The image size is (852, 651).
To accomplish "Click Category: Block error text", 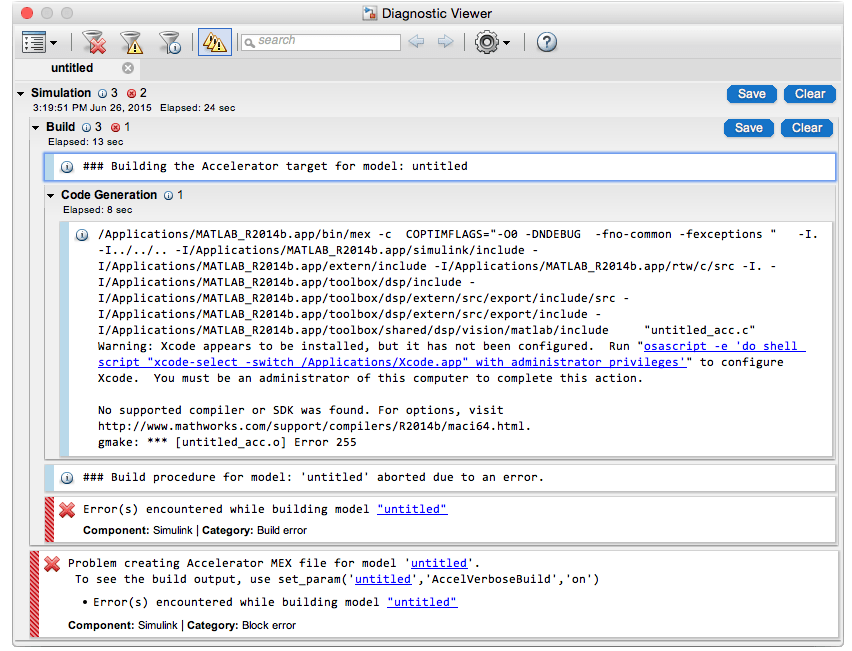I will (x=241, y=625).
